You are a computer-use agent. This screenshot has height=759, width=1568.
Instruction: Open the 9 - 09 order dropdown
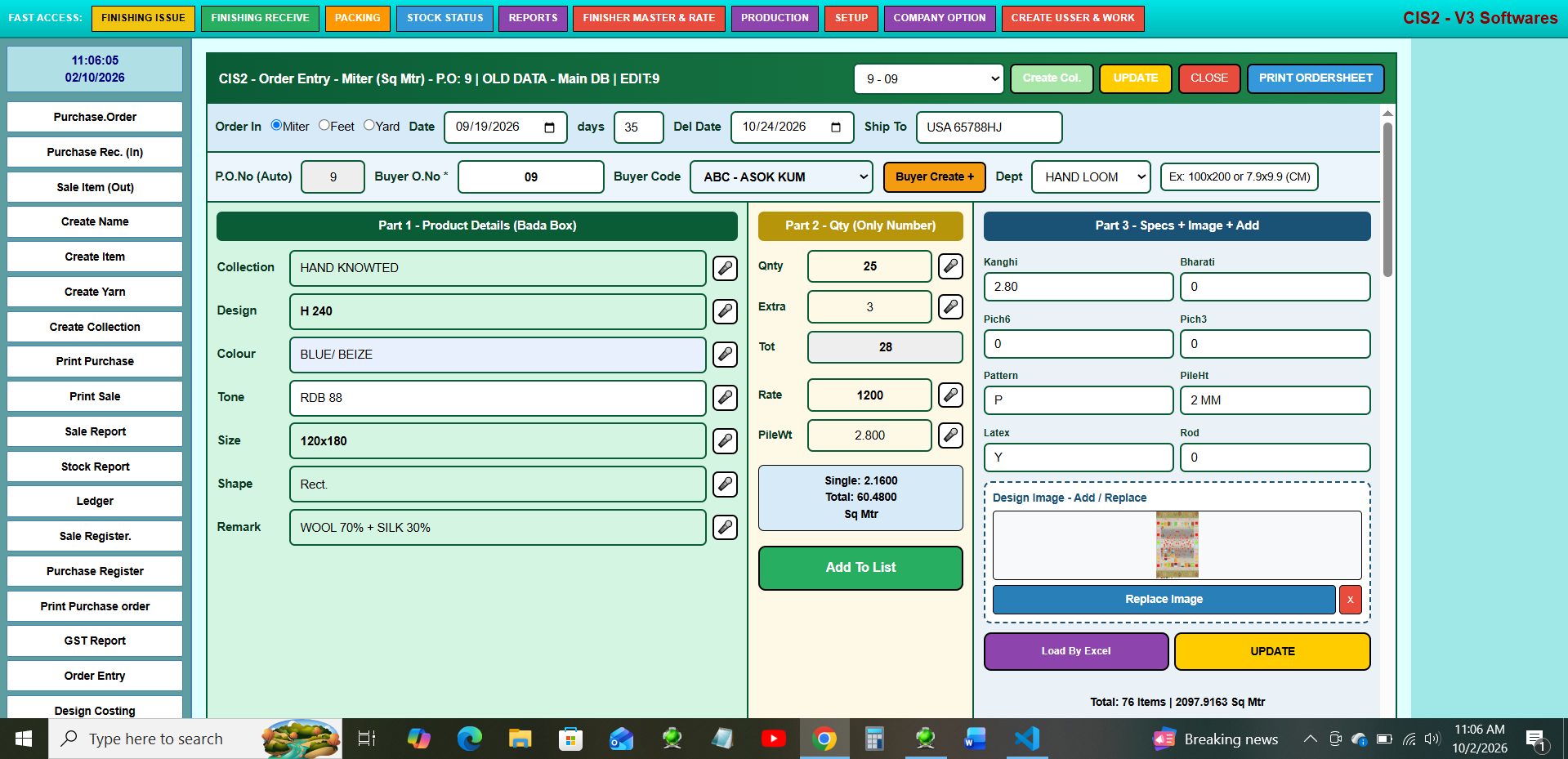(929, 79)
